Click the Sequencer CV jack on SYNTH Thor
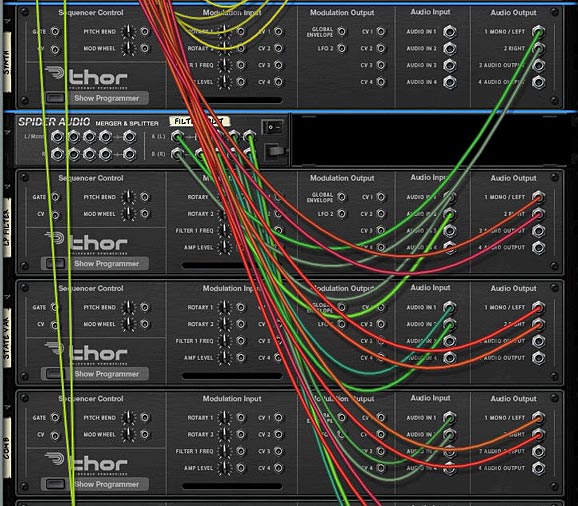Viewport: 578px width, 506px height. pos(55,49)
